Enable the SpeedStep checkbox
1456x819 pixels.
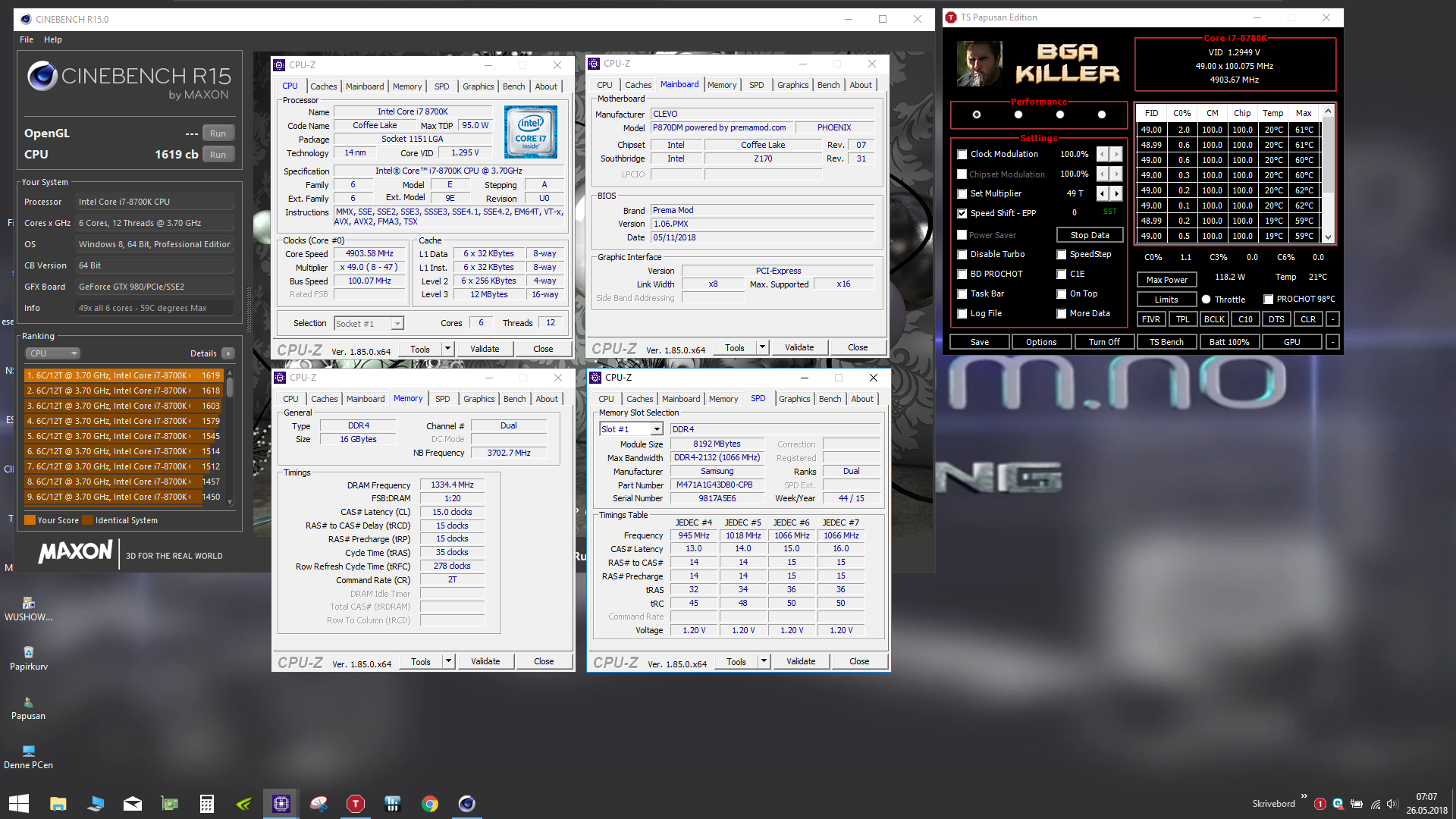tap(1062, 255)
